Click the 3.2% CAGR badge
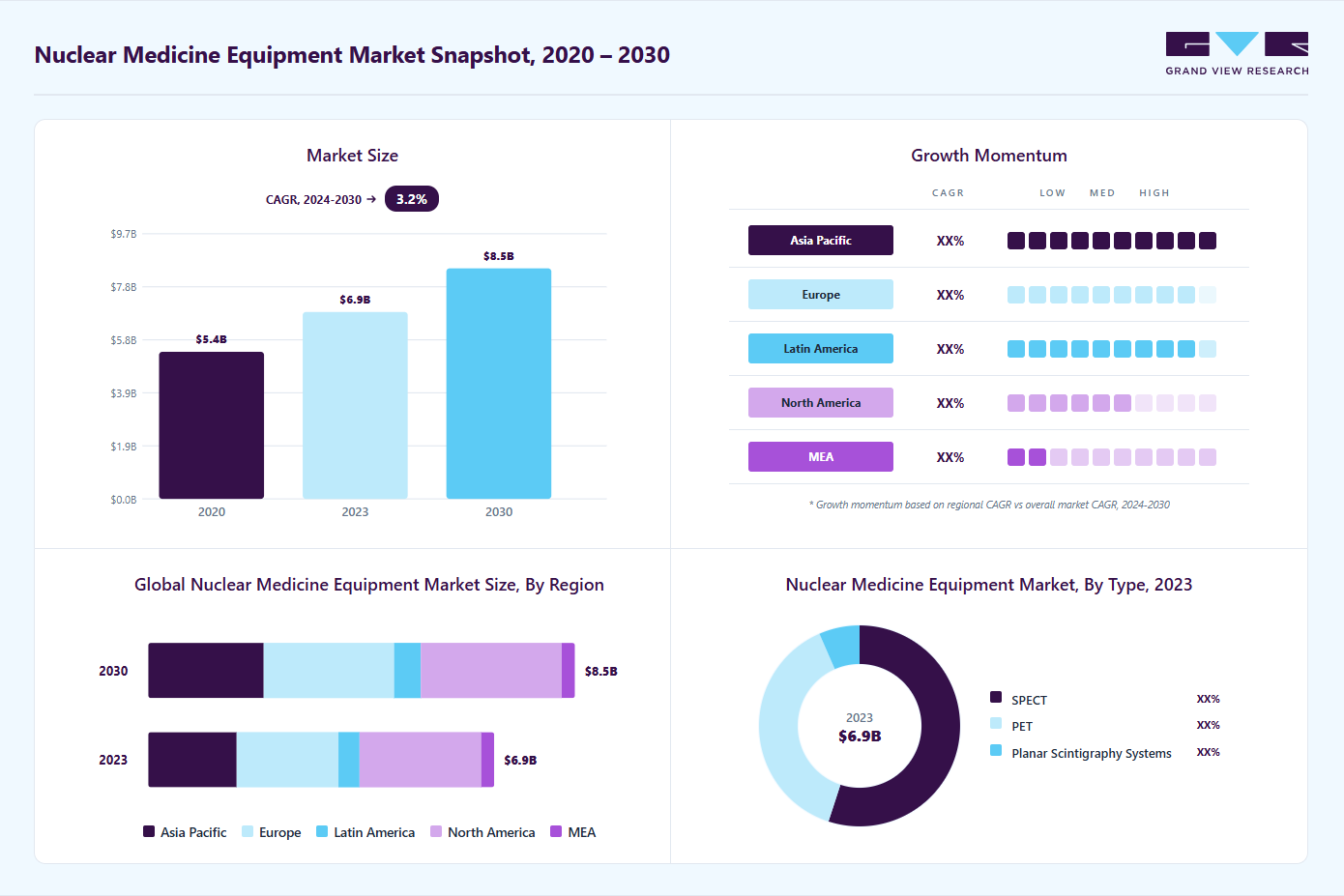 click(x=412, y=199)
